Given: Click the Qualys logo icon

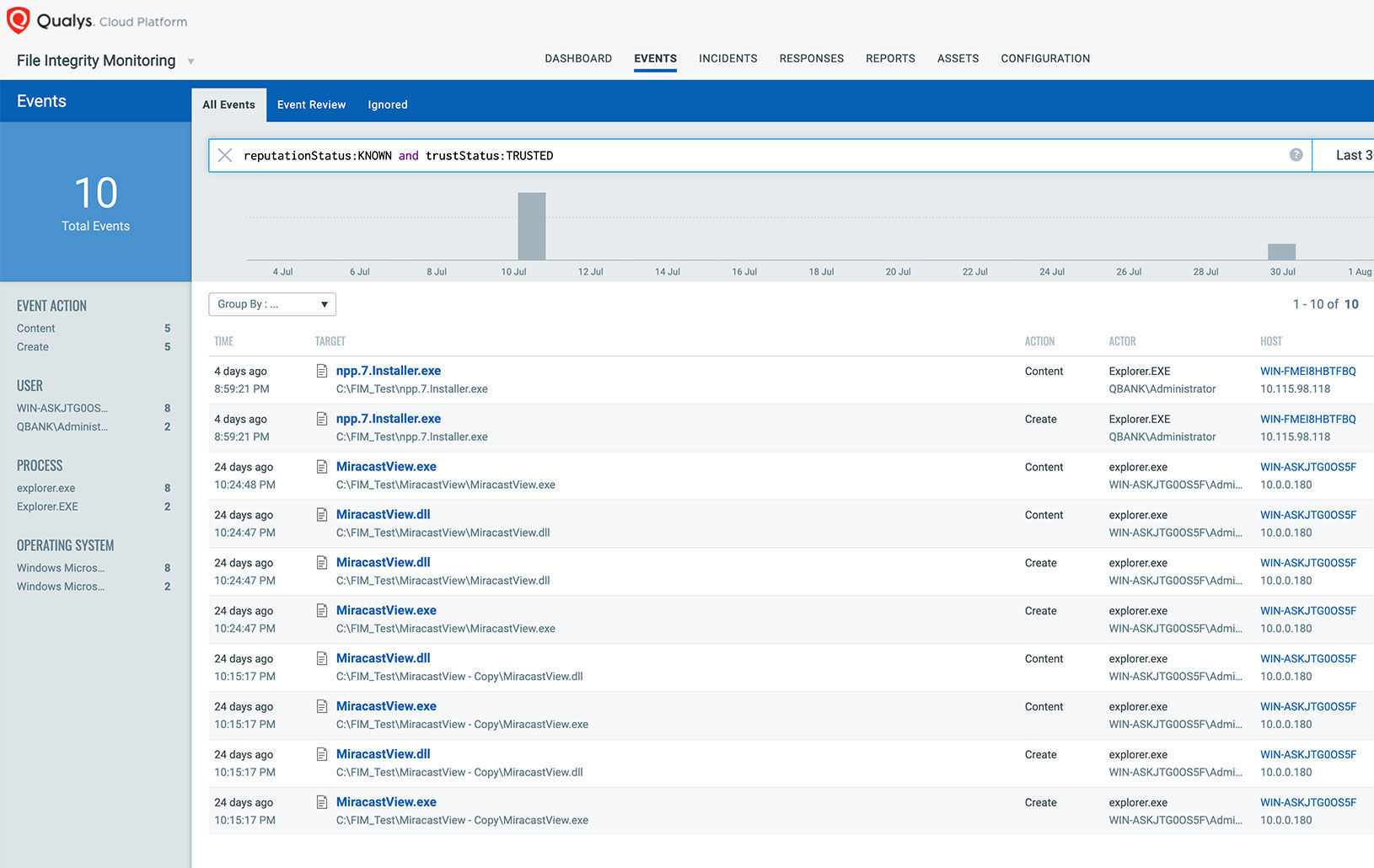Looking at the screenshot, I should click(x=17, y=19).
